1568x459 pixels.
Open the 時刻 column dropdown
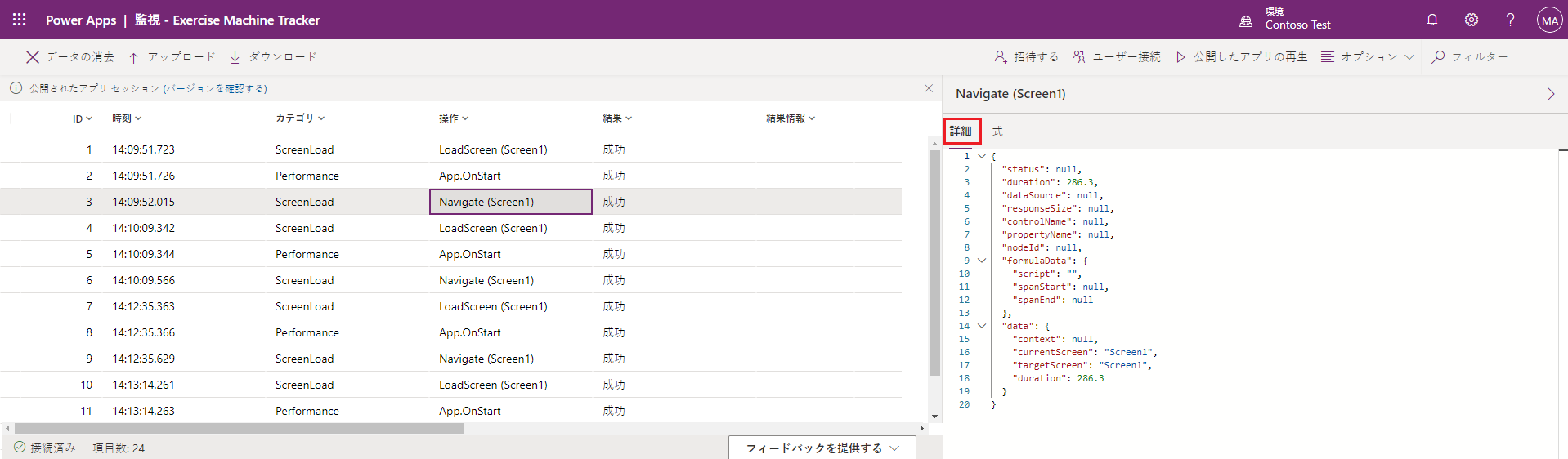pyautogui.click(x=127, y=118)
